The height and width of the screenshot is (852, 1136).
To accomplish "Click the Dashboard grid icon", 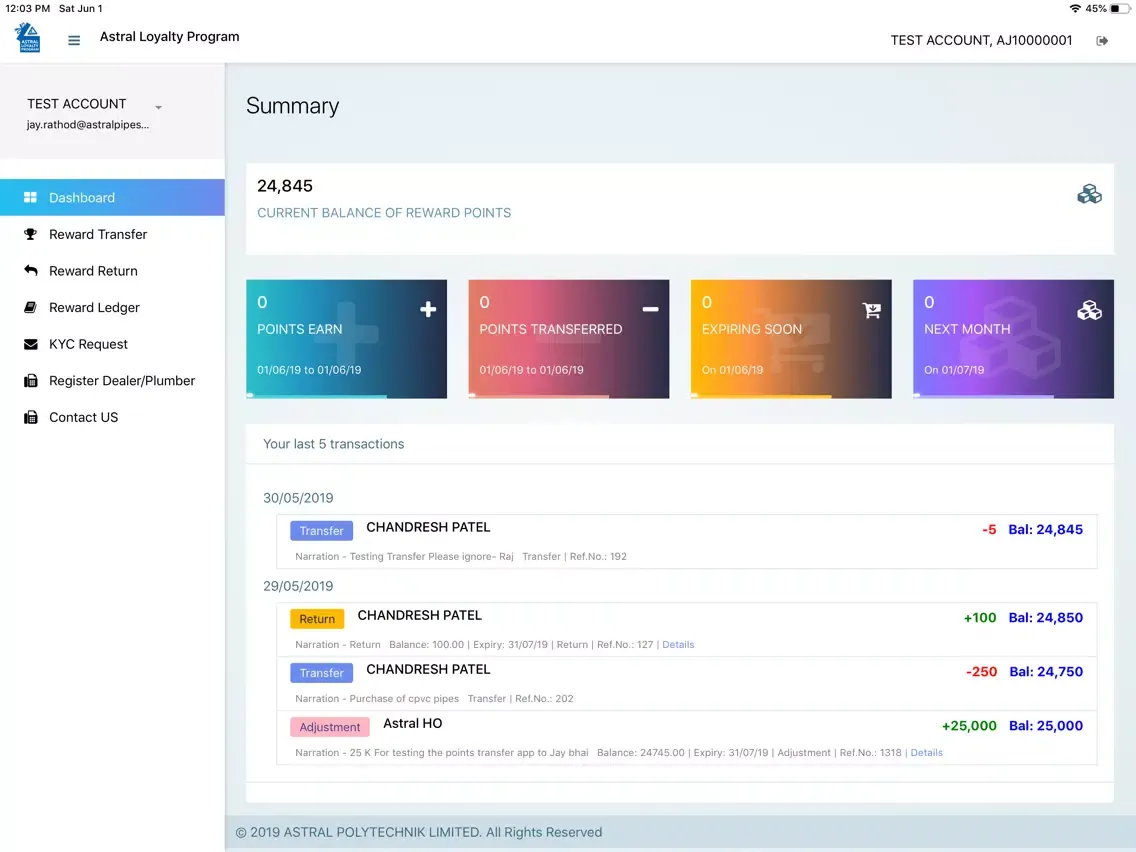I will [x=30, y=197].
